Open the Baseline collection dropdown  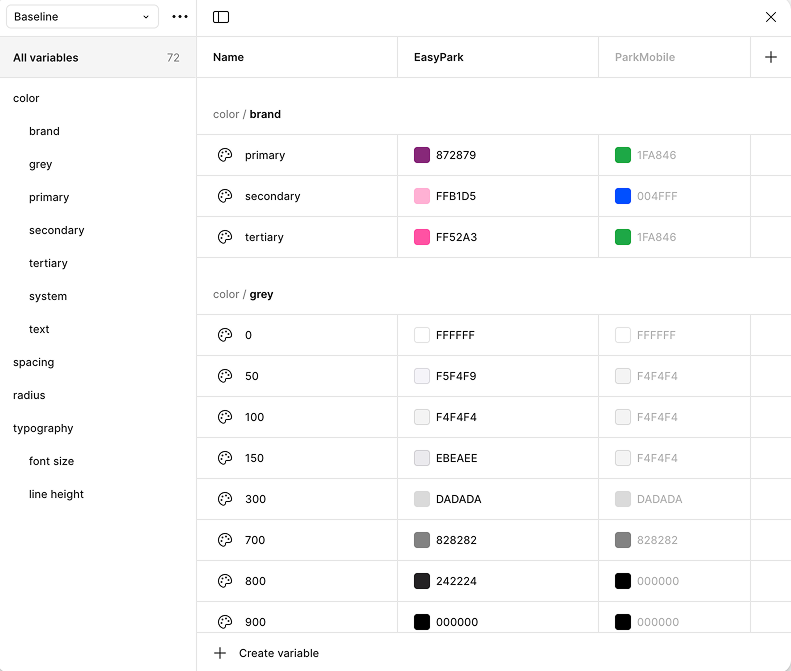[x=81, y=17]
